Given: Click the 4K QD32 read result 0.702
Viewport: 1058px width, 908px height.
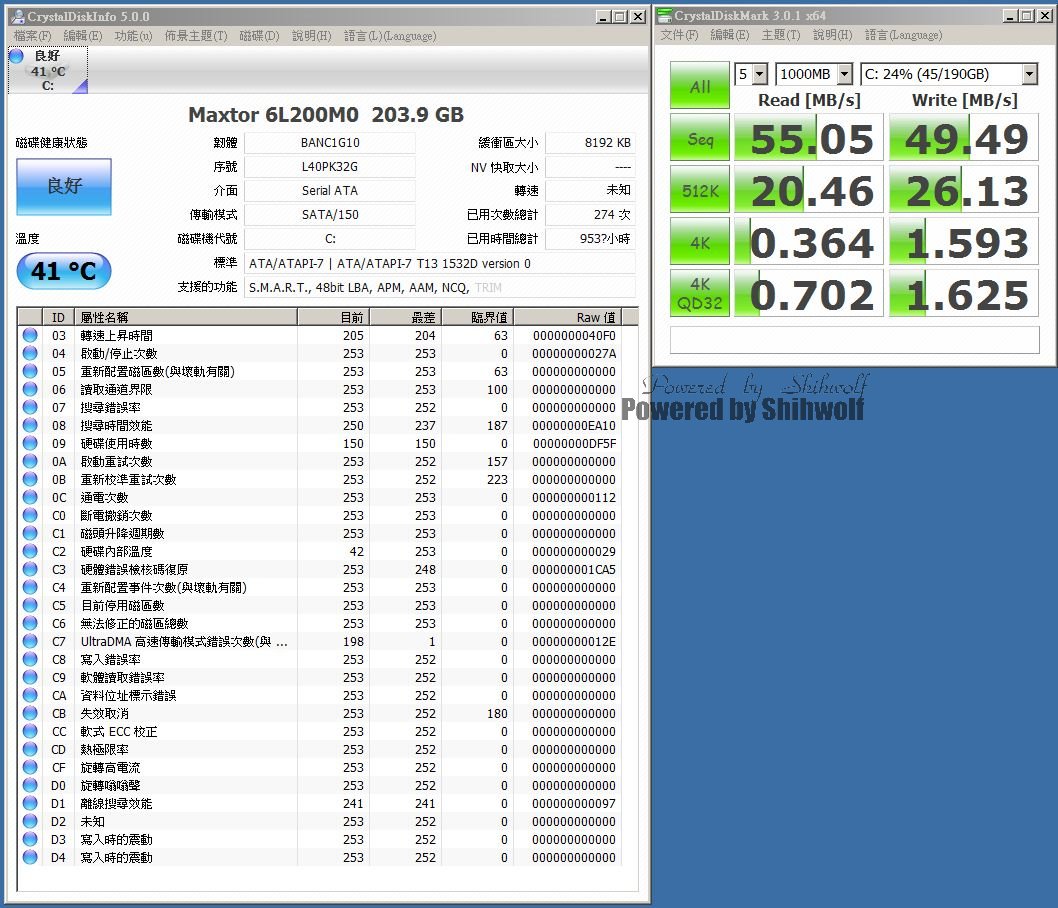Looking at the screenshot, I should click(x=808, y=293).
